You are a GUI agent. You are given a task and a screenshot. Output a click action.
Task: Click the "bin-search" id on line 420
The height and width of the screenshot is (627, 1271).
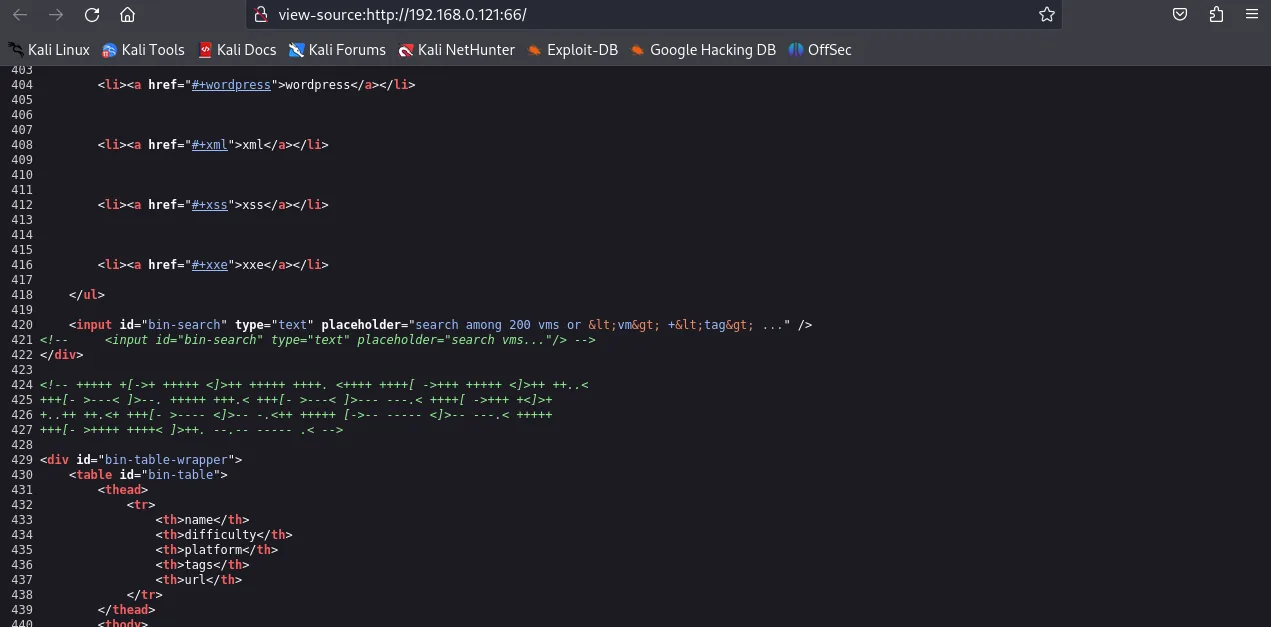click(x=184, y=325)
